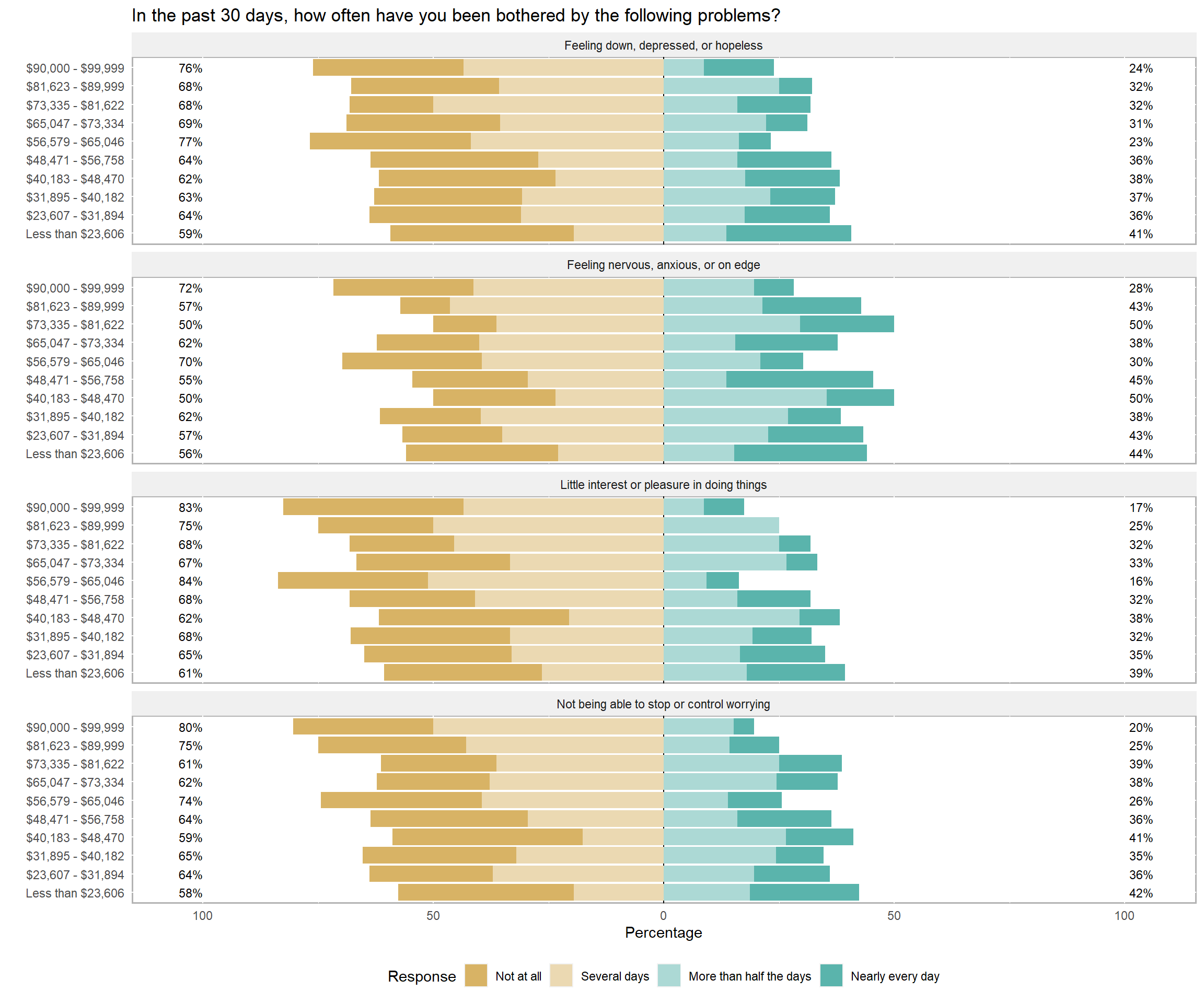Click the "Nearly every day" legend text

tap(895, 976)
